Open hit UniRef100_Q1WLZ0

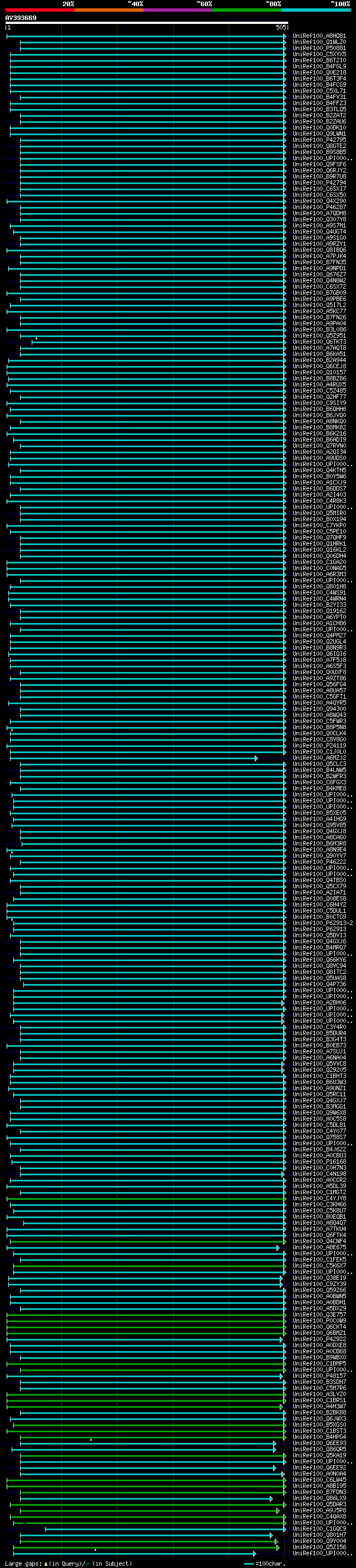coord(319,42)
